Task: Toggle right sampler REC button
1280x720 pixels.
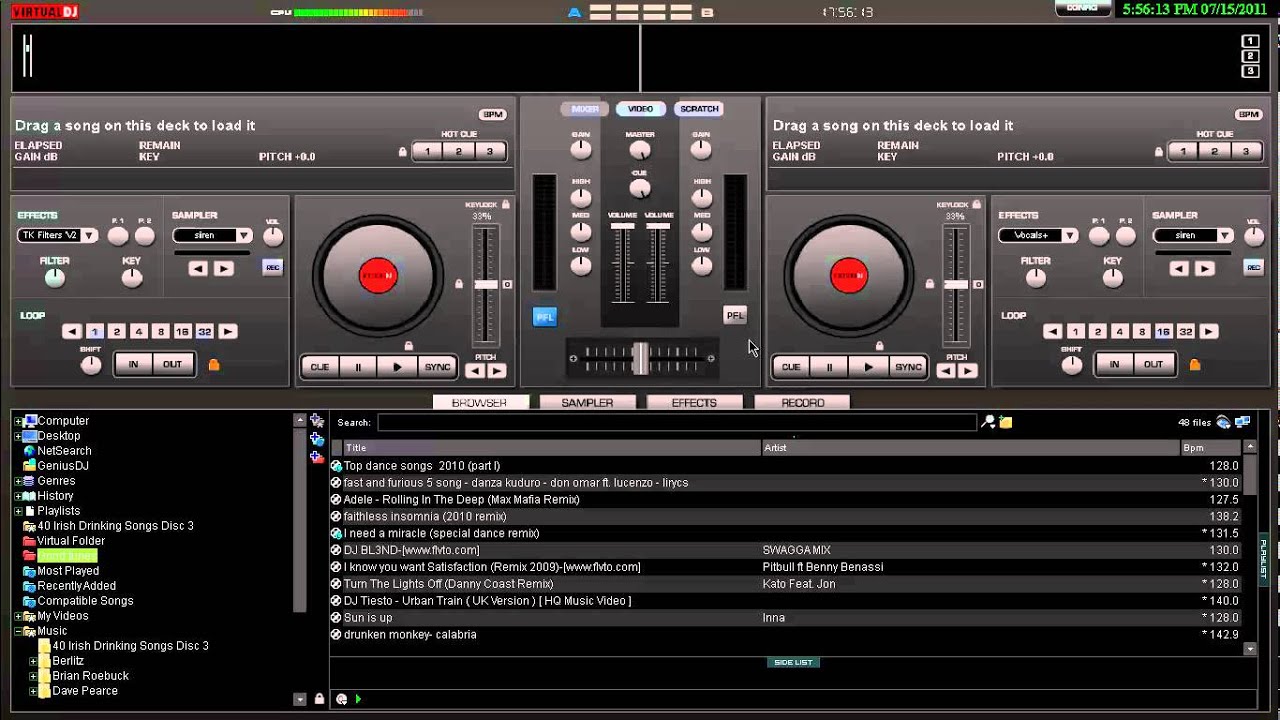Action: click(1253, 267)
